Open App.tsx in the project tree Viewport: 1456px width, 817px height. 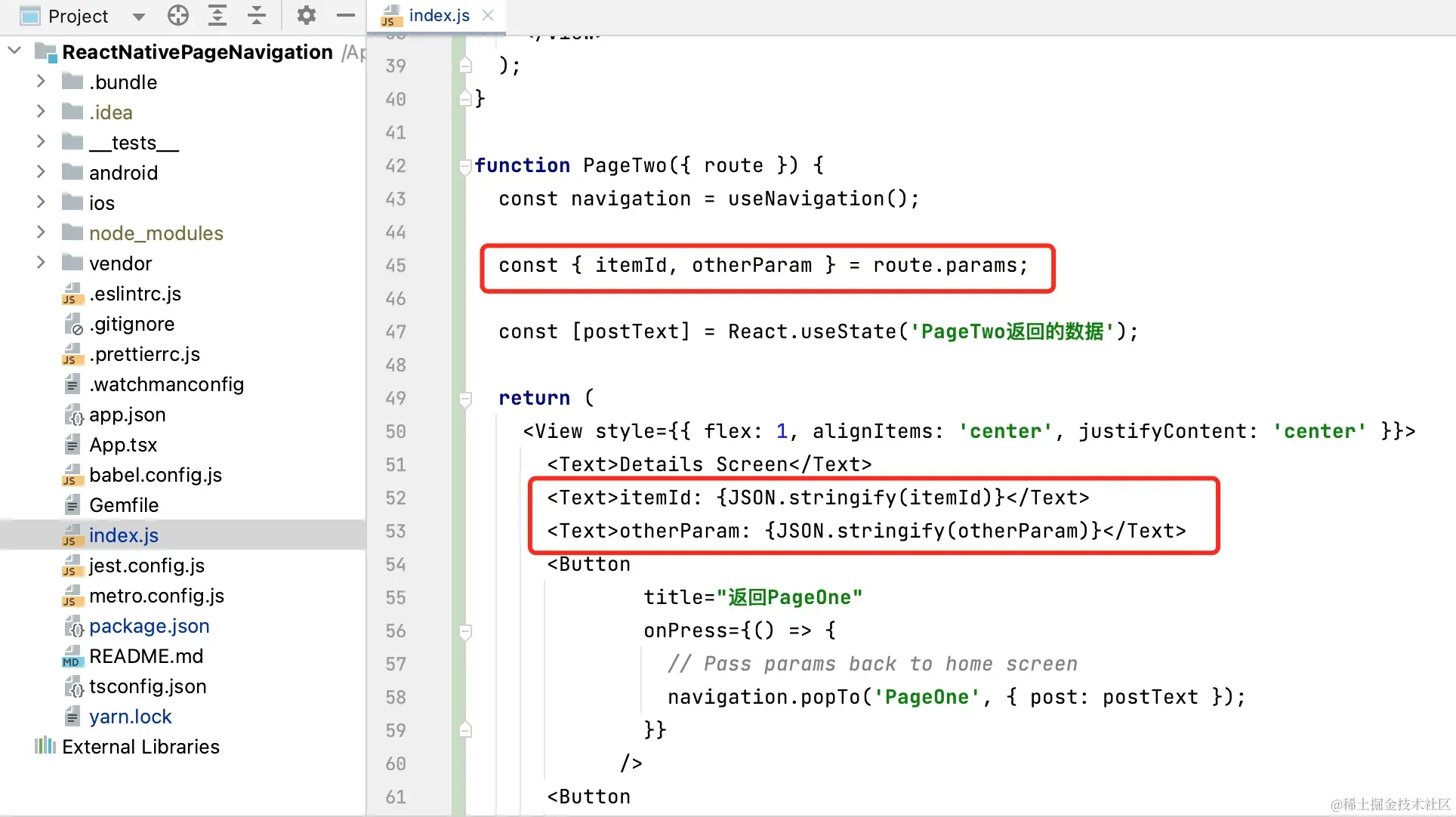(x=123, y=445)
